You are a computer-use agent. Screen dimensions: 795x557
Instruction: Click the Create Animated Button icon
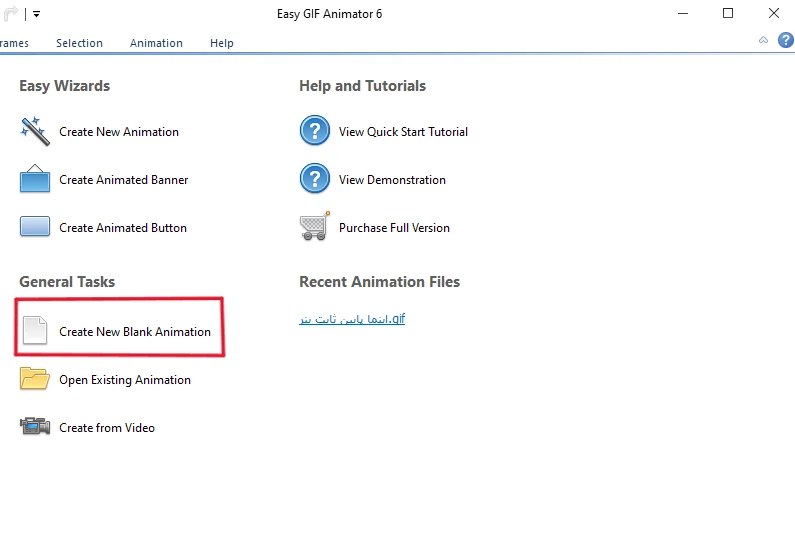click(x=34, y=227)
